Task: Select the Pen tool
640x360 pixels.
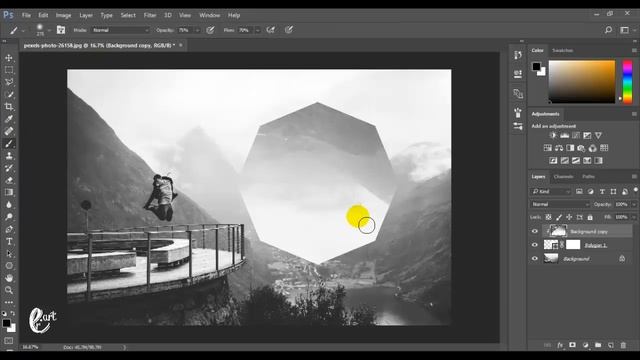Action: point(9,229)
